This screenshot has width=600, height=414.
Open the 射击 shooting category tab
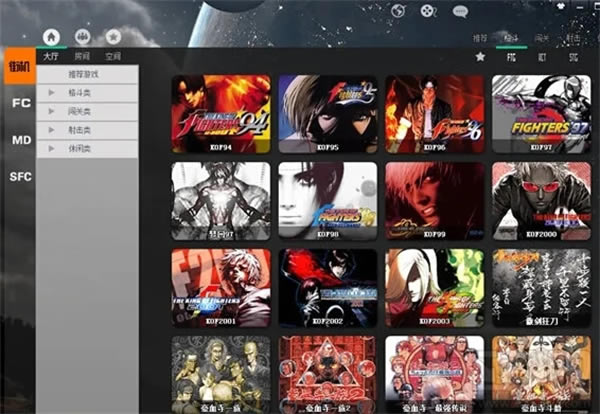click(x=573, y=38)
